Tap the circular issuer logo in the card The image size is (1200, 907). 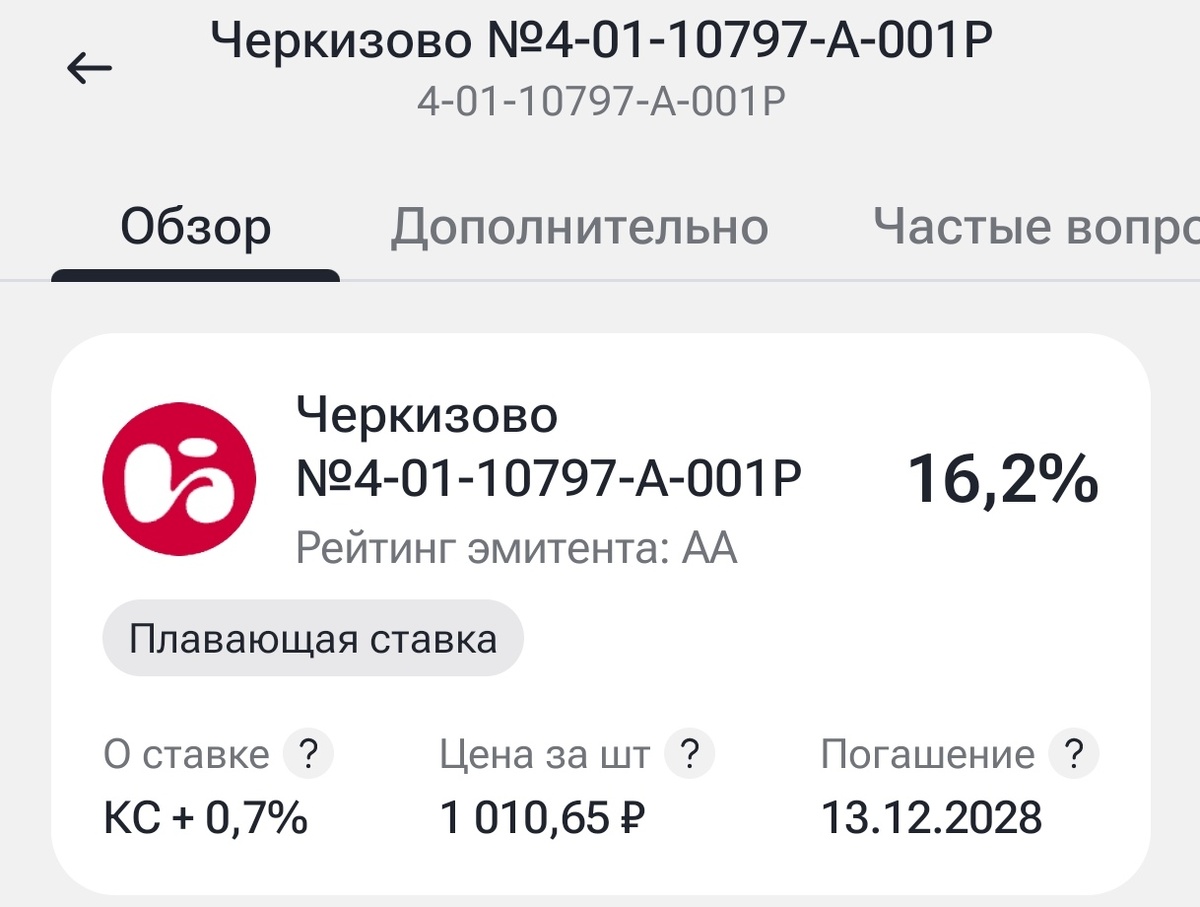pyautogui.click(x=179, y=477)
